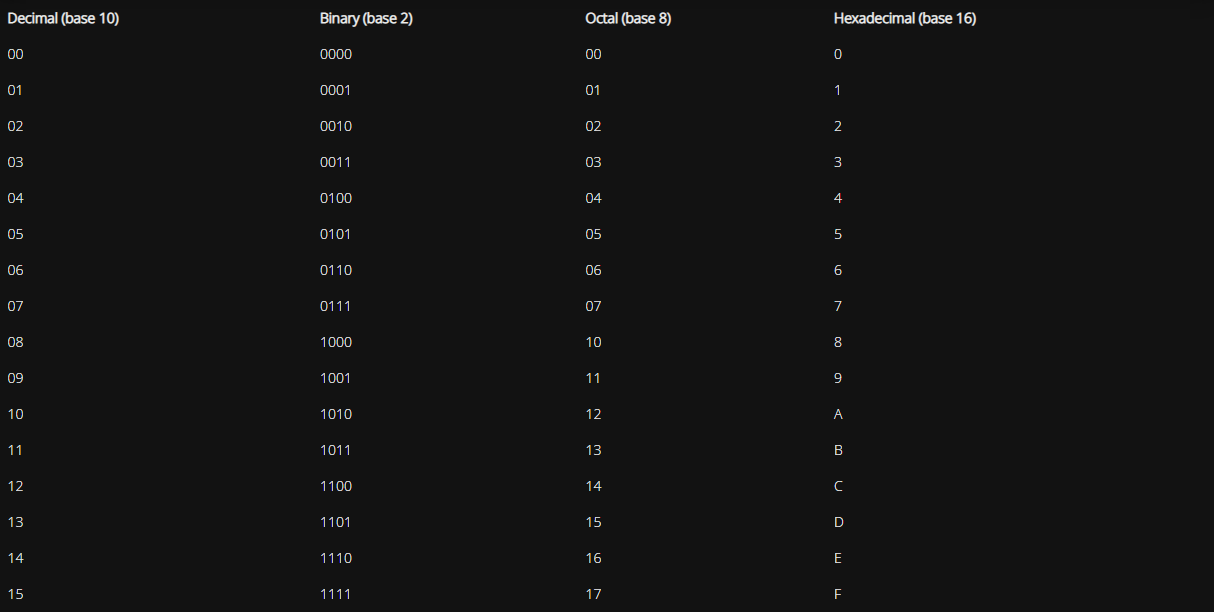Click the hexadecimal cell showing 0
The image size is (1214, 612).
pos(838,54)
